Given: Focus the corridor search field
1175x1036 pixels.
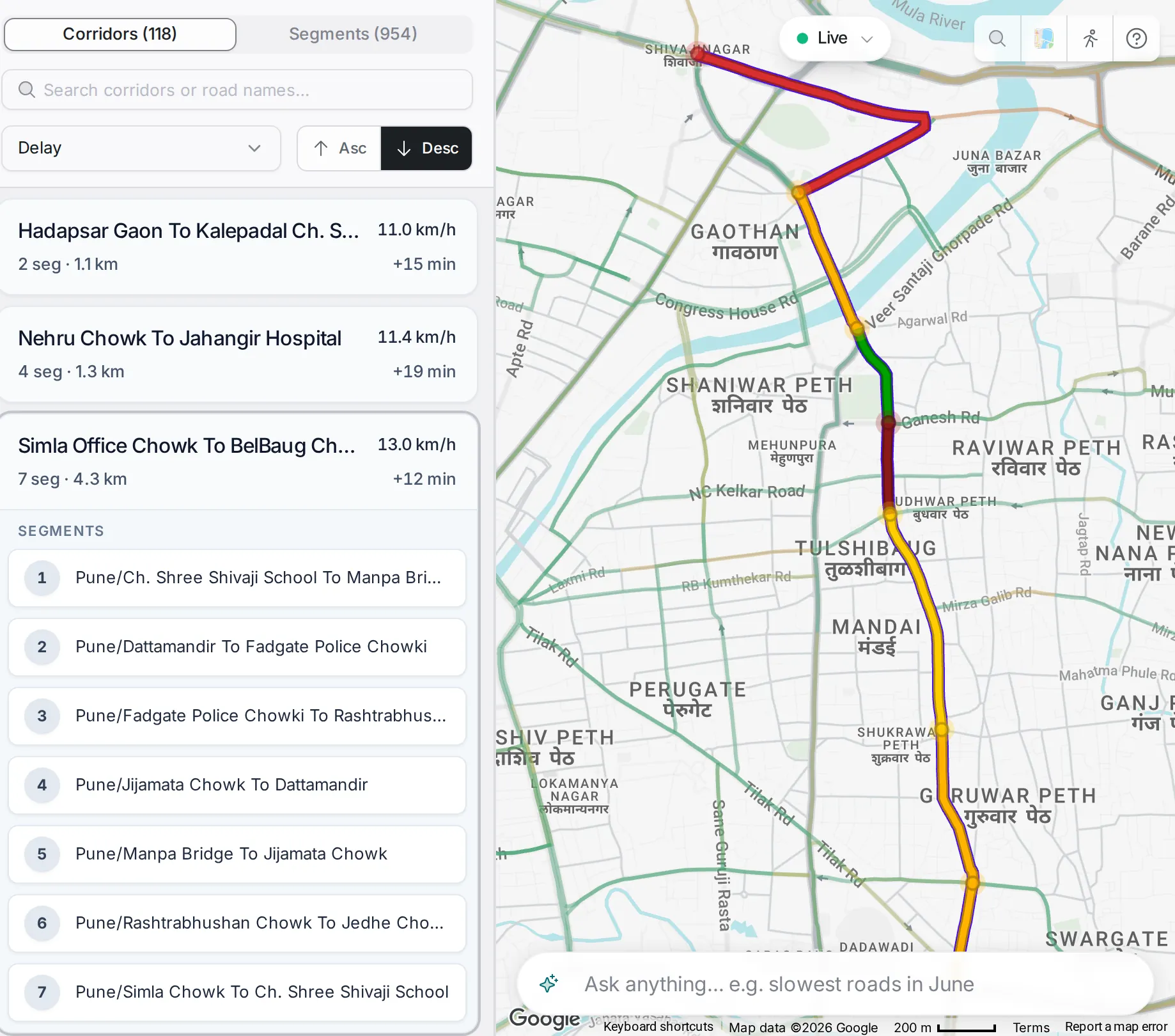Looking at the screenshot, I should [237, 90].
